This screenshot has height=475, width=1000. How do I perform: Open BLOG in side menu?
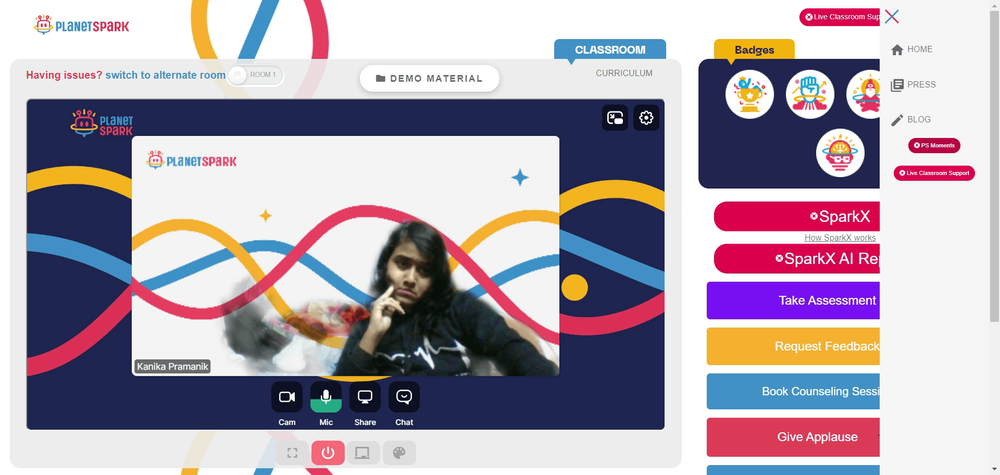click(x=911, y=119)
